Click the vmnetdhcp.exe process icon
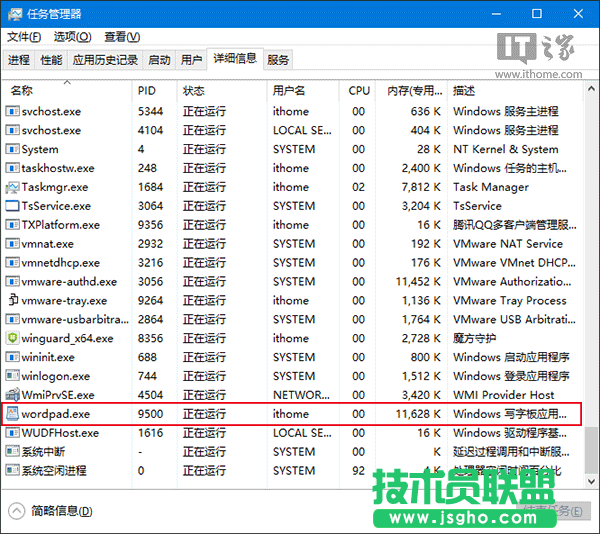Viewport: 600px width, 534px height. pos(12,263)
